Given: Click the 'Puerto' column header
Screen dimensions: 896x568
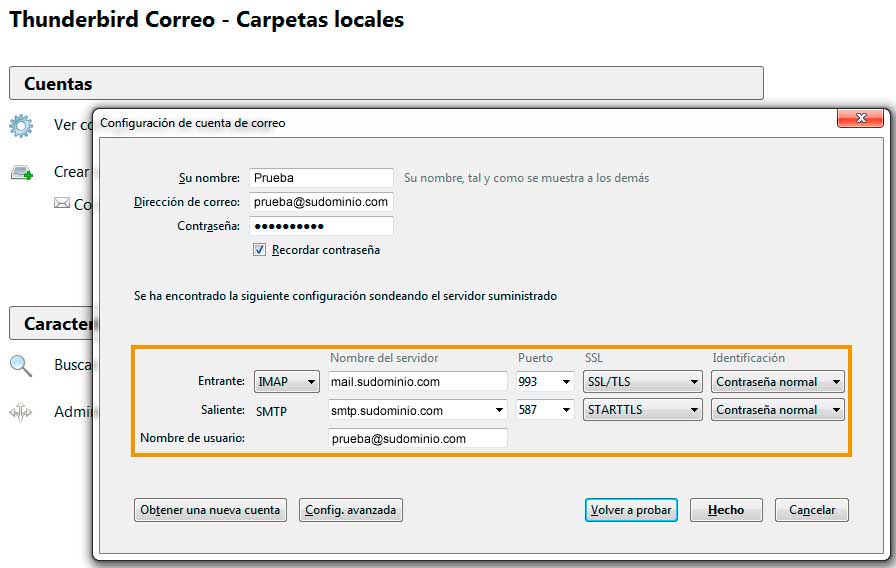Looking at the screenshot, I should (x=535, y=358).
